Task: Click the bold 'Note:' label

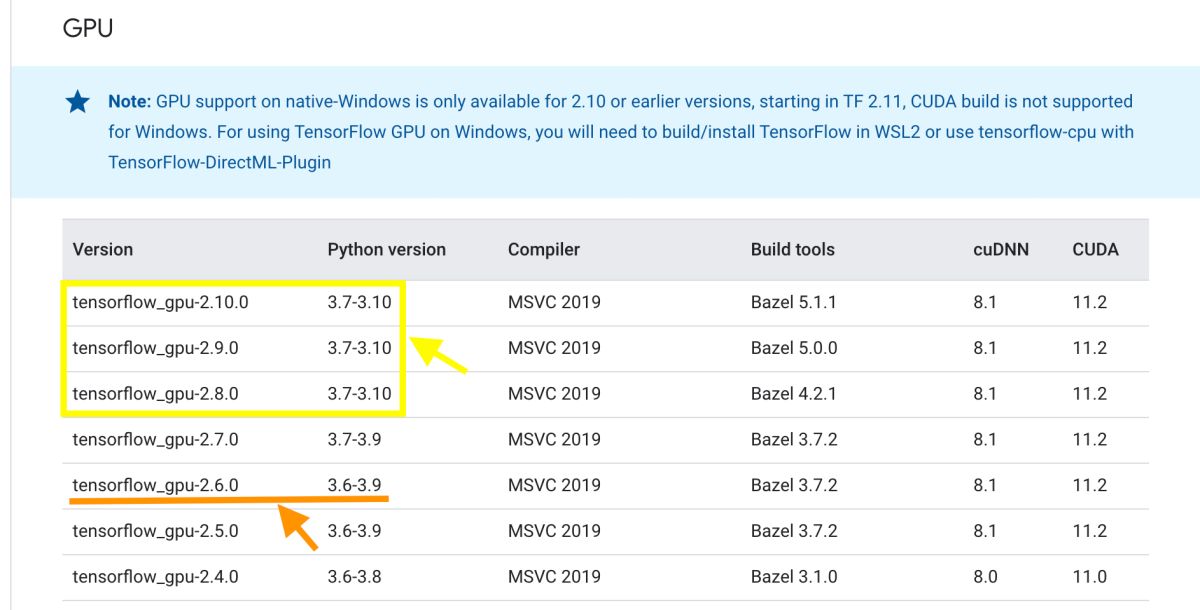Action: 130,102
